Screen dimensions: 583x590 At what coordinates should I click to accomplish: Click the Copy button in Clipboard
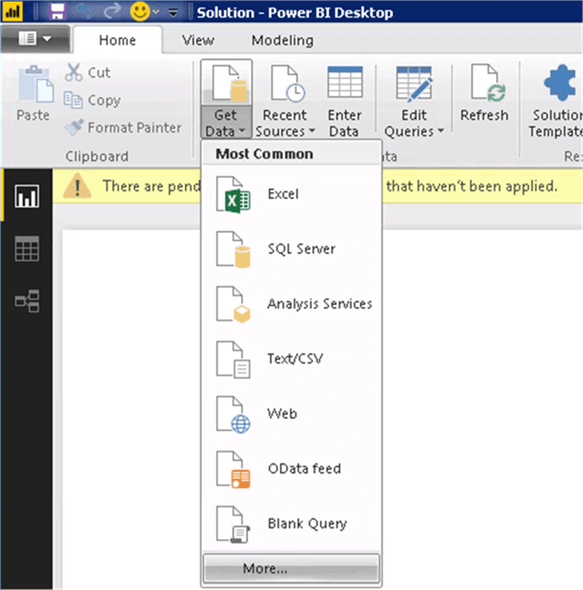(x=93, y=100)
